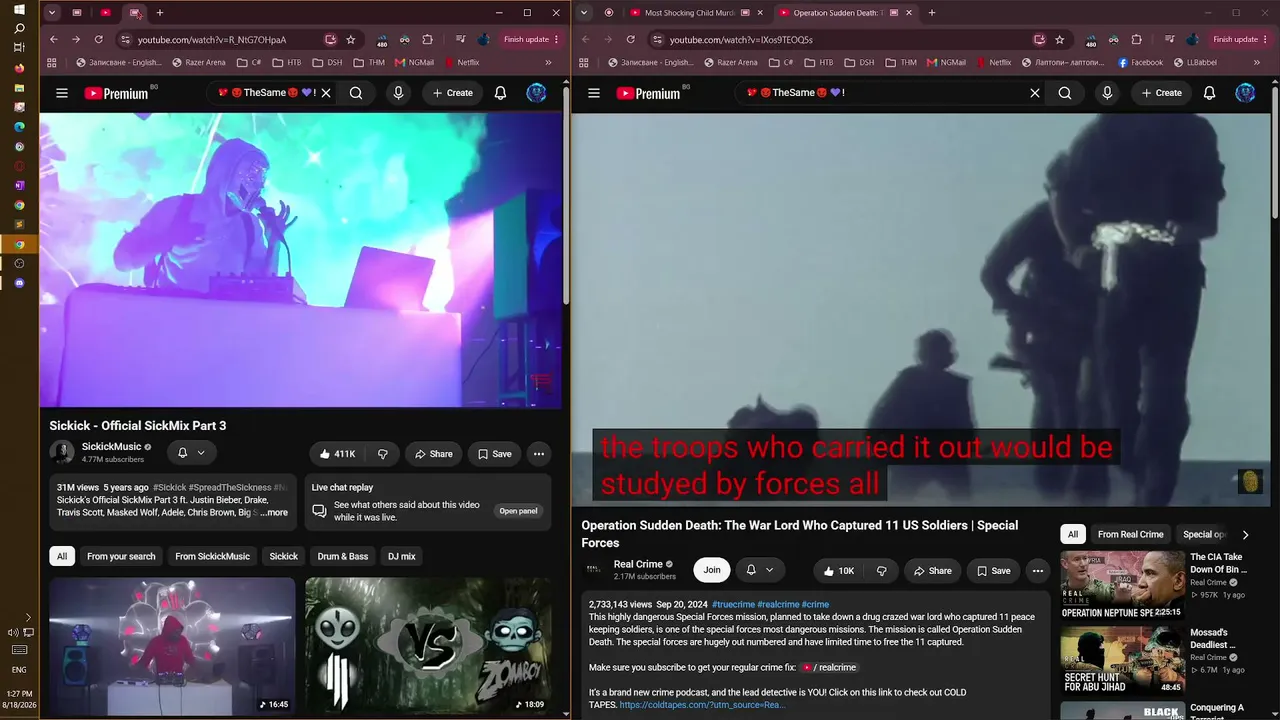Dislike the Sickick SickMix video
Viewport: 1280px width, 720px height.
point(383,454)
